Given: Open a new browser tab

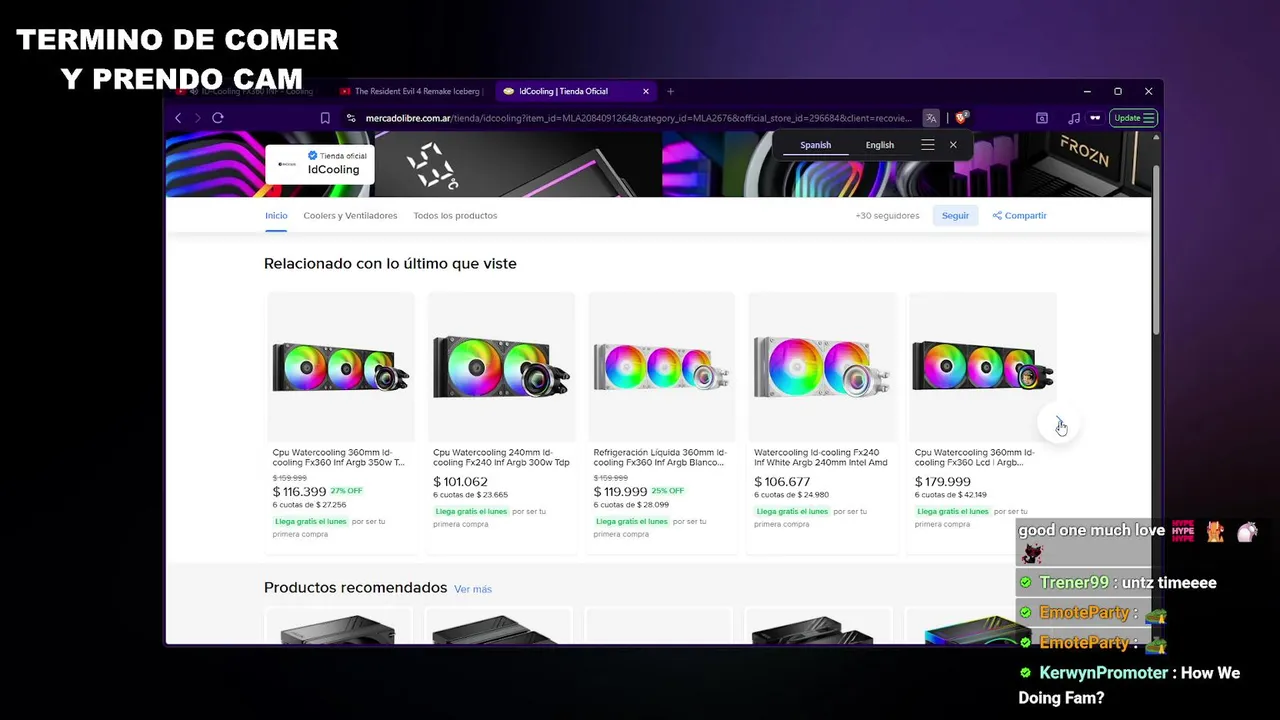Looking at the screenshot, I should pyautogui.click(x=670, y=91).
